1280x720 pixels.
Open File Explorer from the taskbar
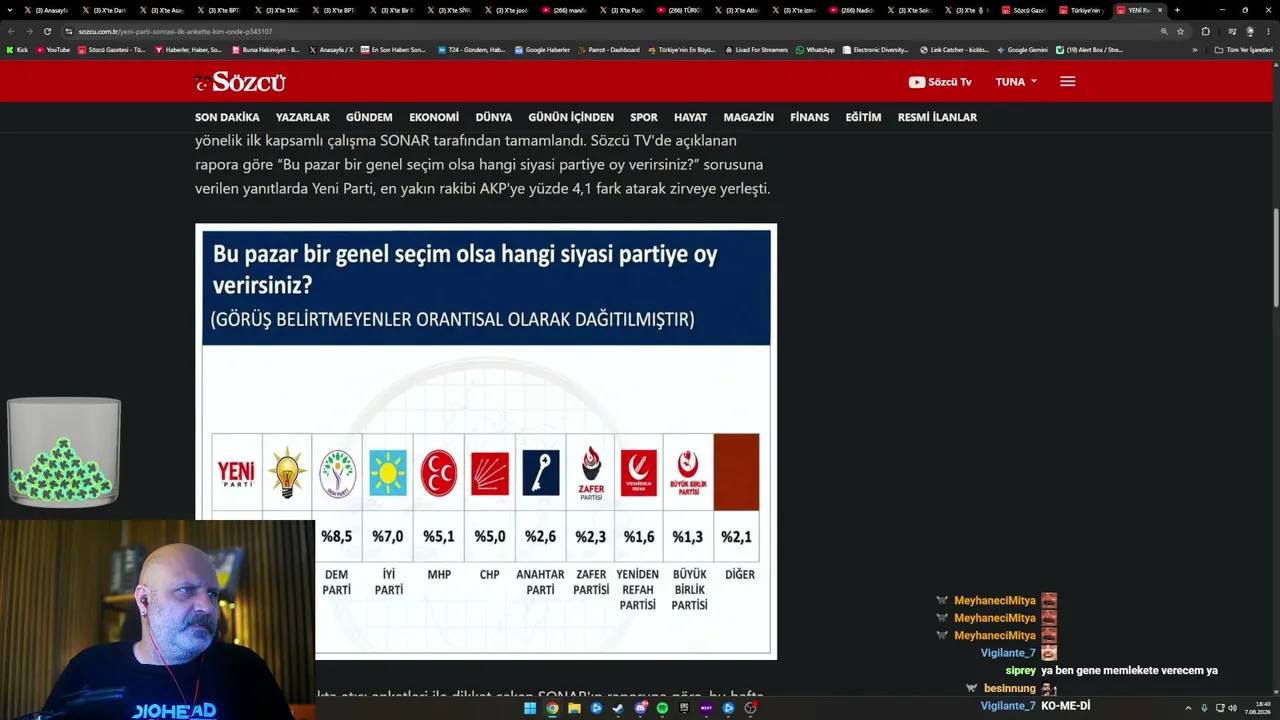click(x=574, y=708)
